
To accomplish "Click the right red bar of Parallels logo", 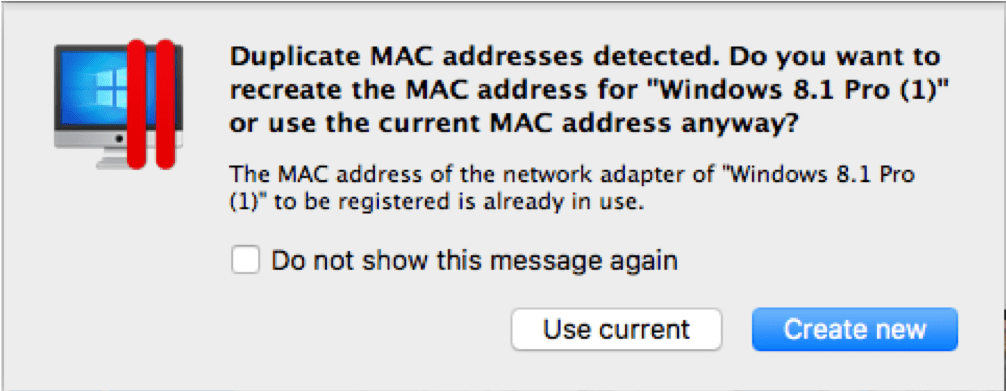I will (166, 105).
